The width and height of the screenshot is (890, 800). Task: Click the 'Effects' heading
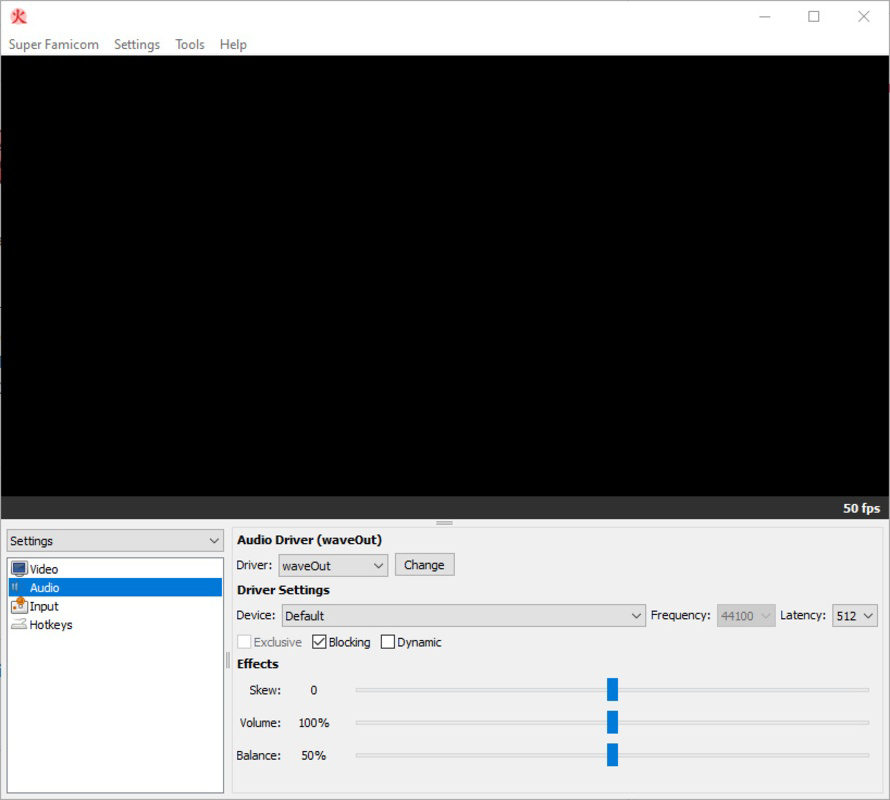(258, 664)
